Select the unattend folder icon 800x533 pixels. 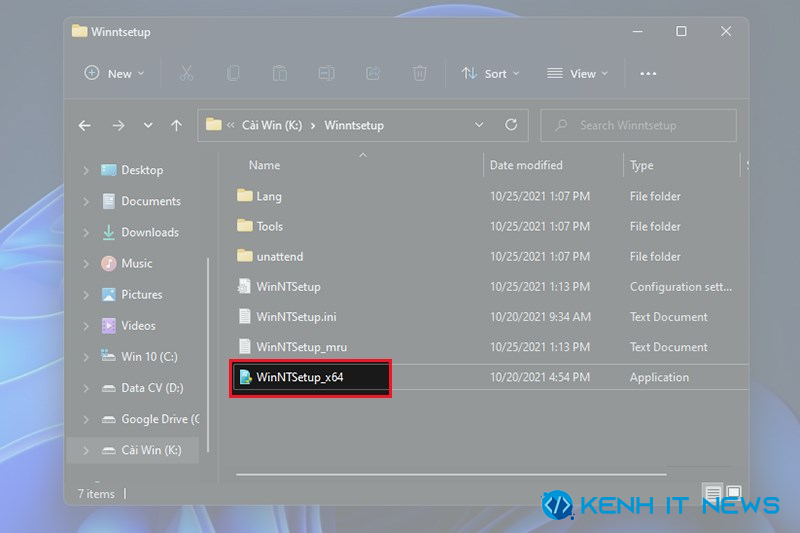tap(245, 256)
